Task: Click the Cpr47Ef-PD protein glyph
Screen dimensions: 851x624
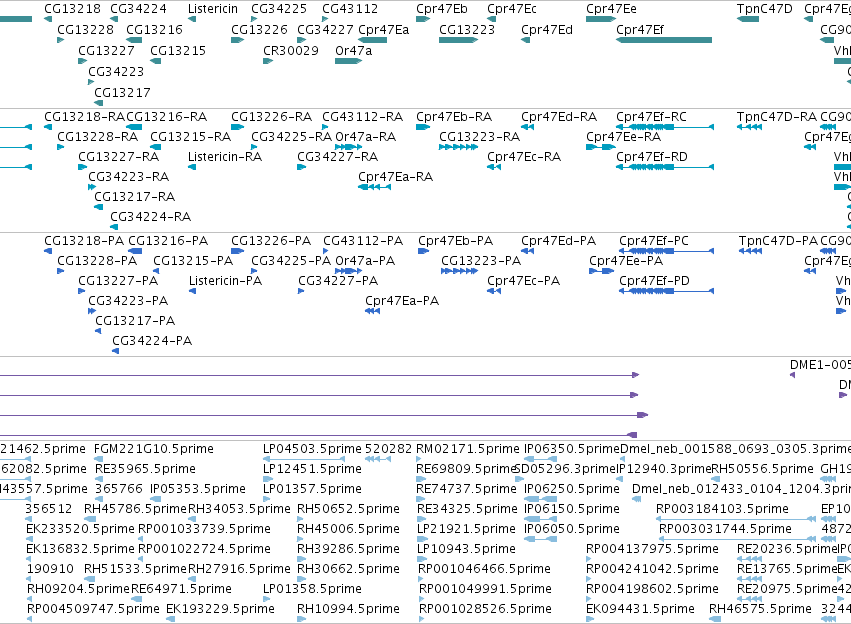Action: click(666, 291)
